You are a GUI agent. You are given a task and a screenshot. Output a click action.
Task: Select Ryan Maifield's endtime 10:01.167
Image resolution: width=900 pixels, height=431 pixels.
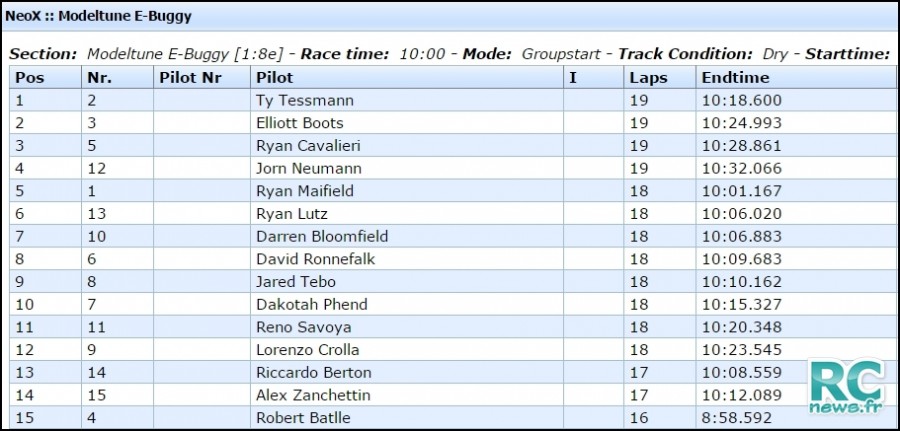coord(742,191)
